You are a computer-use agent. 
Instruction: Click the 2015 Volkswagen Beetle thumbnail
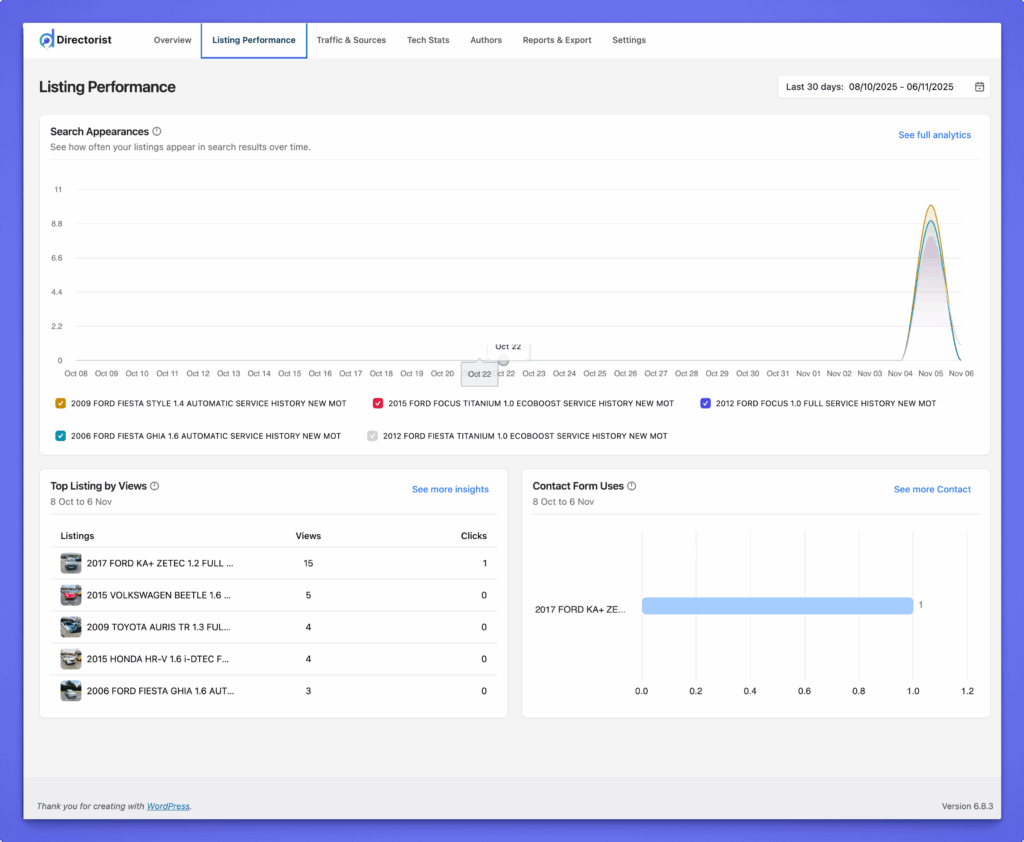tap(71, 595)
